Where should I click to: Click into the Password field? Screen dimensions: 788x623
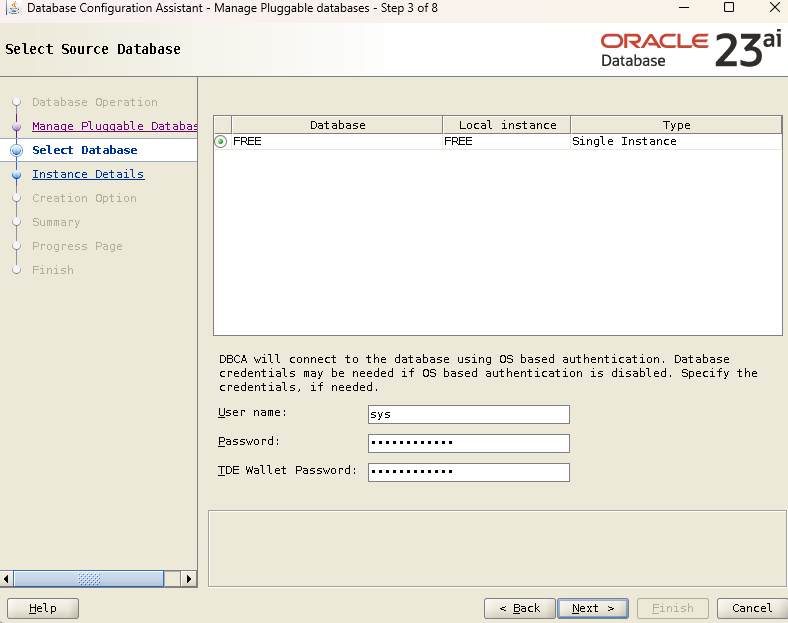tap(469, 443)
